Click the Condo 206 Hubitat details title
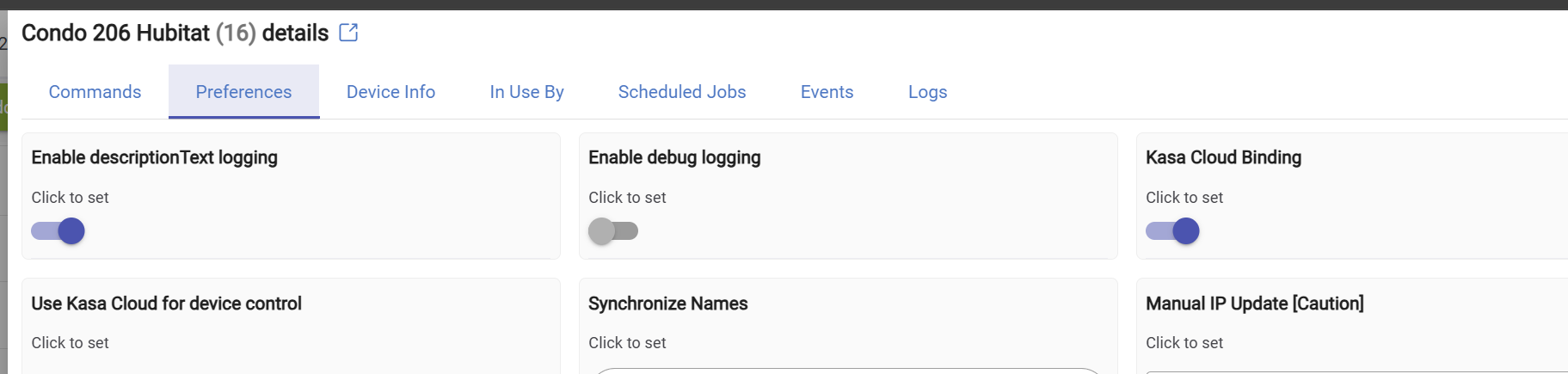This screenshot has height=374, width=1568. [175, 33]
